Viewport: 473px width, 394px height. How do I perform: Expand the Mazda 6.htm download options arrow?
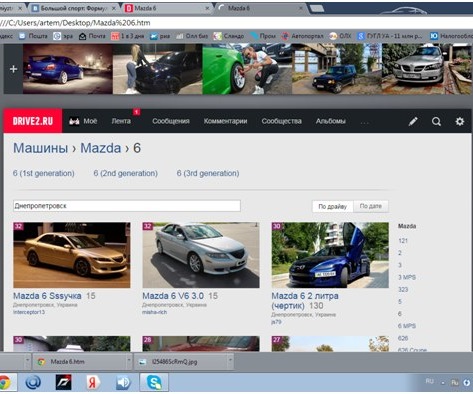128,361
